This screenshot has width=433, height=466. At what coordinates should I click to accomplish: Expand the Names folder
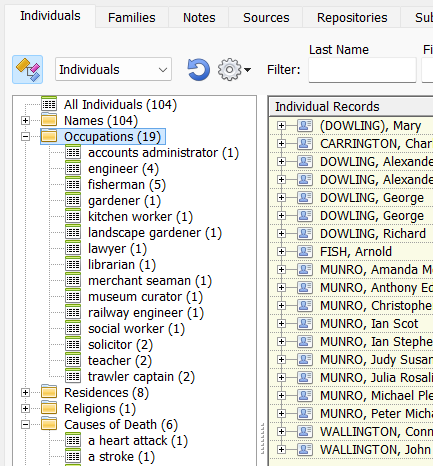click(25, 120)
